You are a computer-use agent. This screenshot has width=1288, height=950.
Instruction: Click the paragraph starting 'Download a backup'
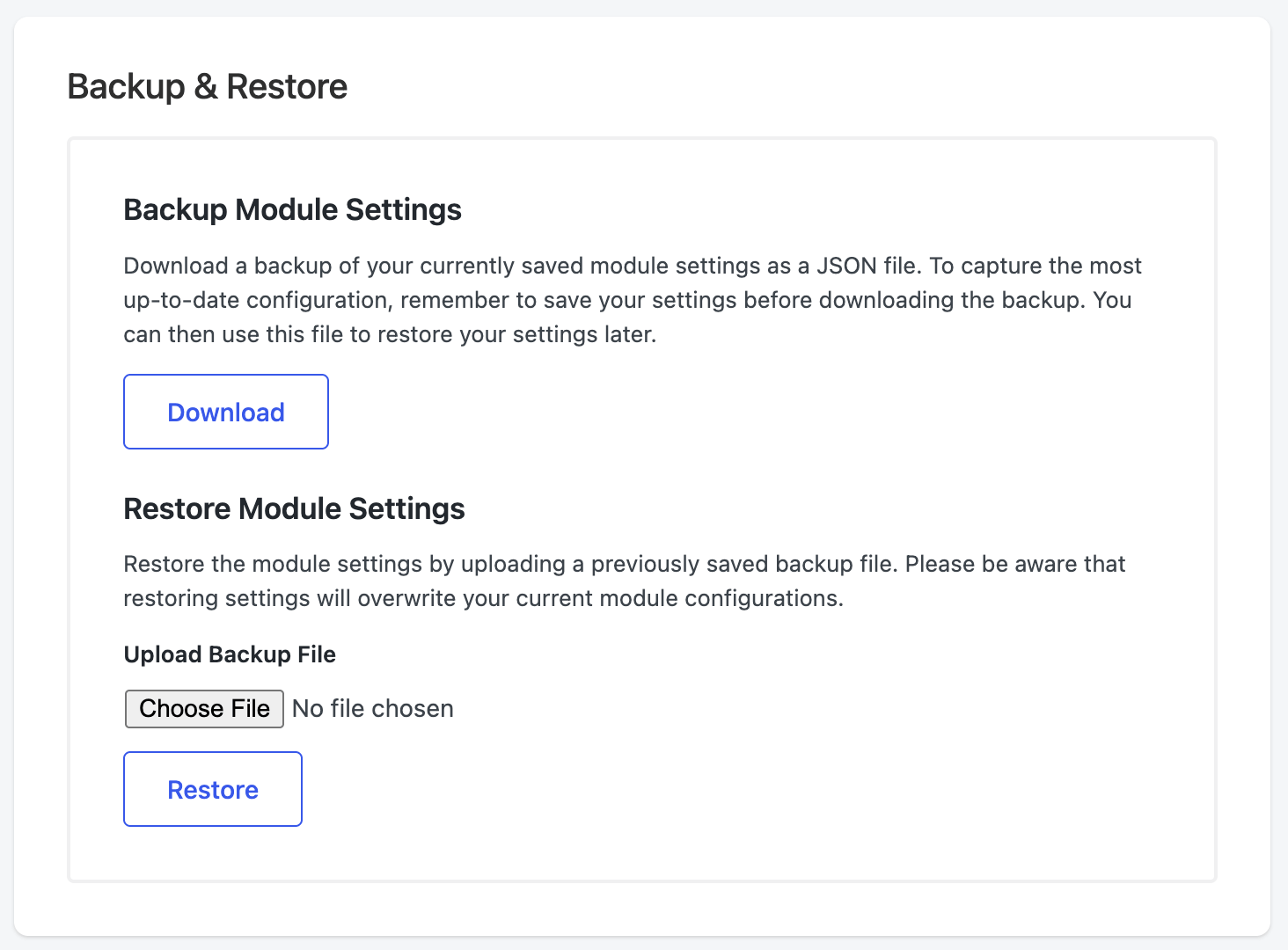tap(633, 300)
